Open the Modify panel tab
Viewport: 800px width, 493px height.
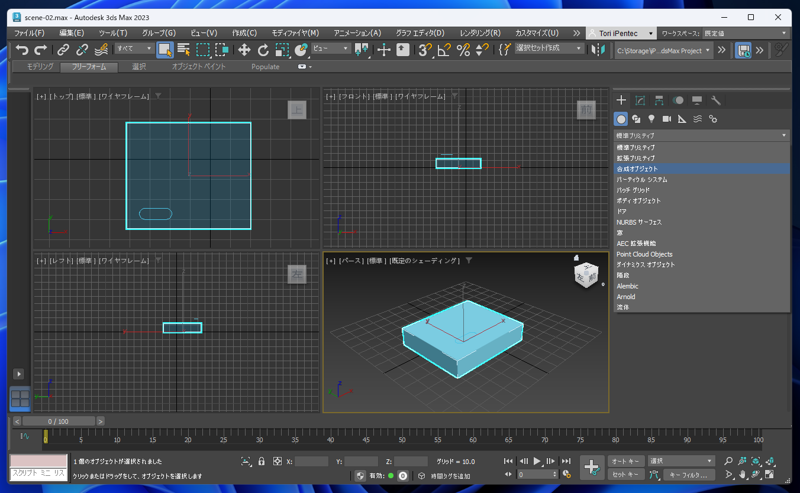(640, 100)
